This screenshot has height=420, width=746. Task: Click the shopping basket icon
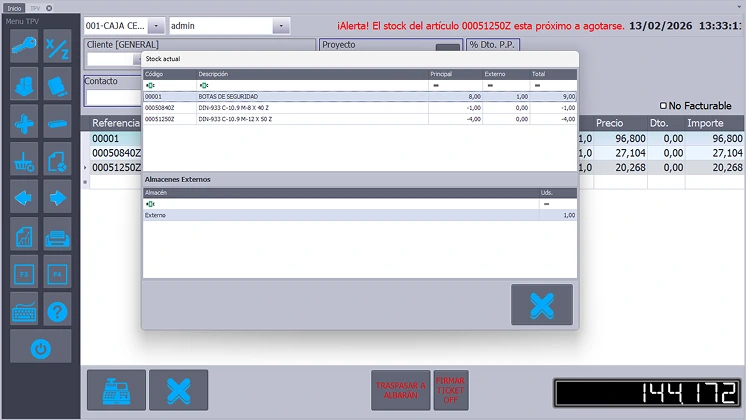(x=24, y=161)
